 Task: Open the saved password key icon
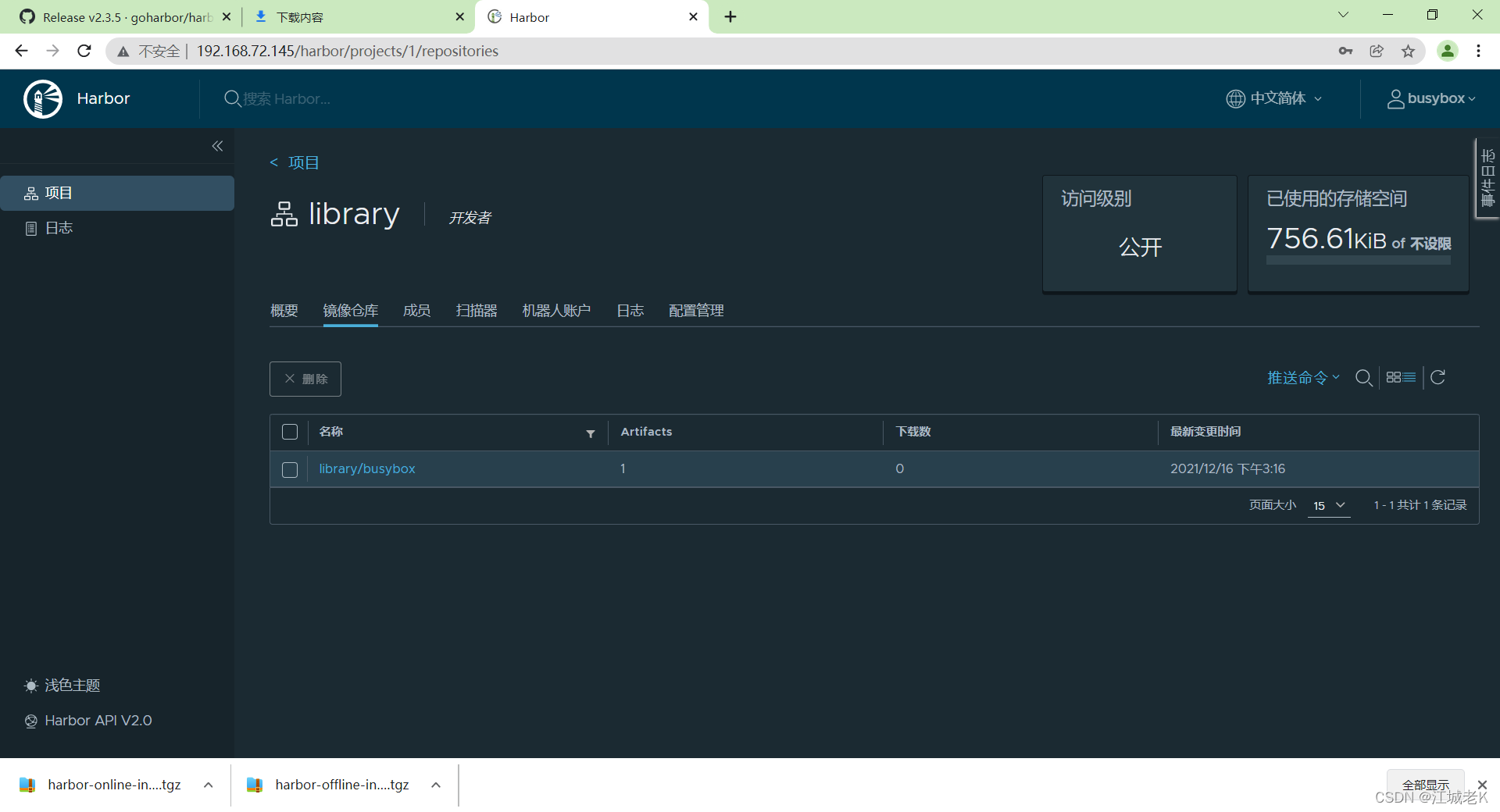pyautogui.click(x=1345, y=51)
